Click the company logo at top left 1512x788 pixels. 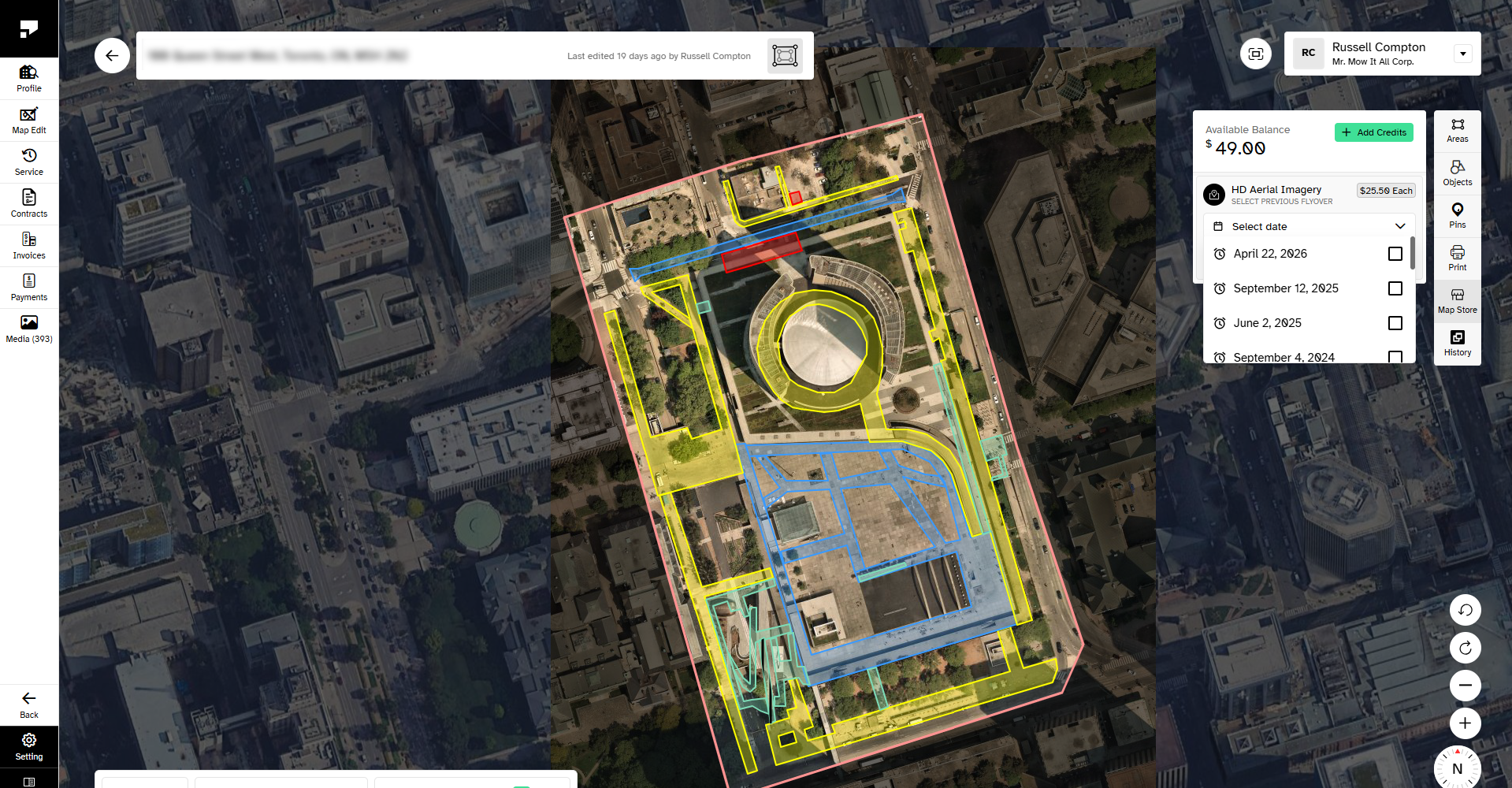[29, 29]
